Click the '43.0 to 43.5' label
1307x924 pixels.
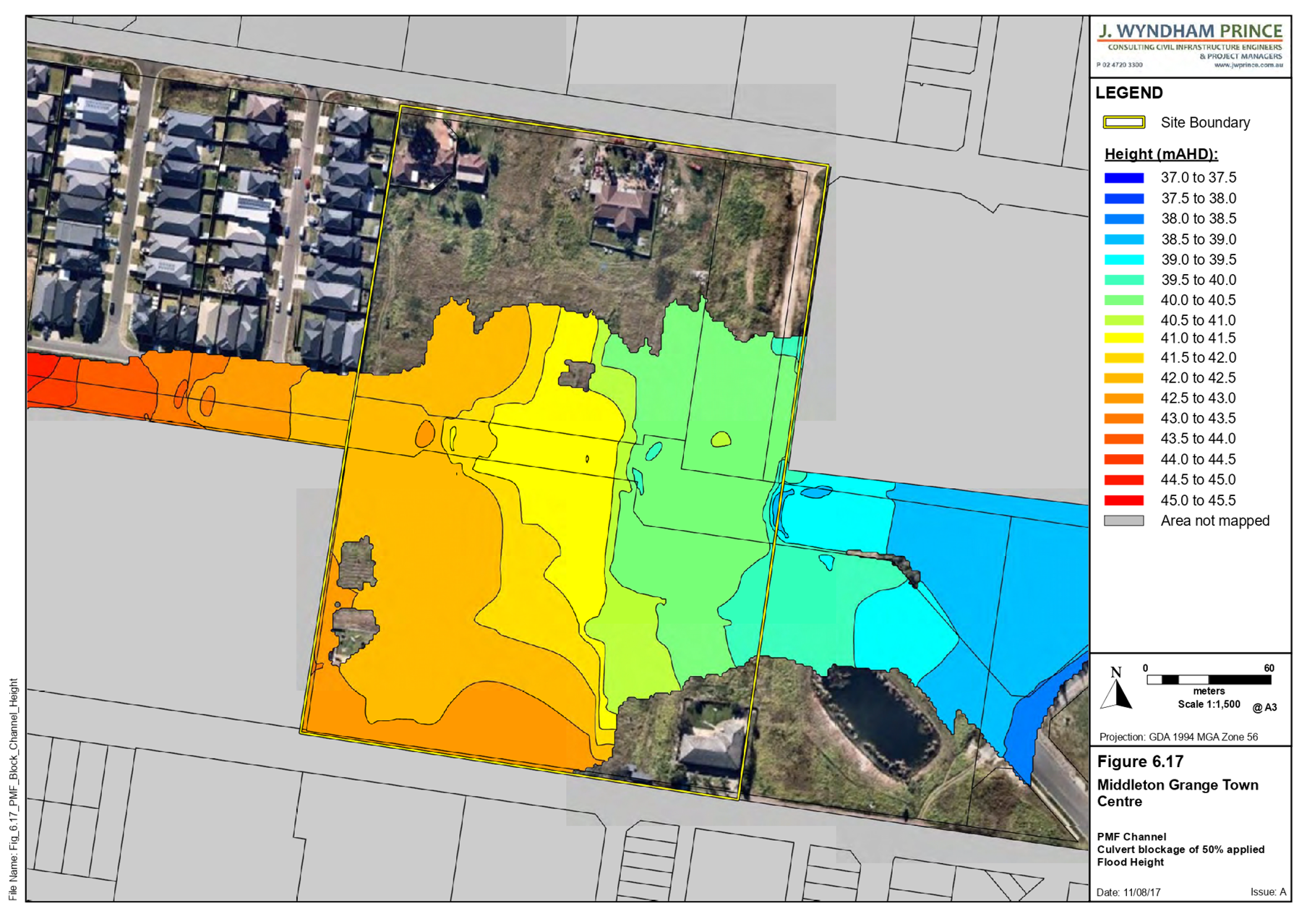[1199, 419]
